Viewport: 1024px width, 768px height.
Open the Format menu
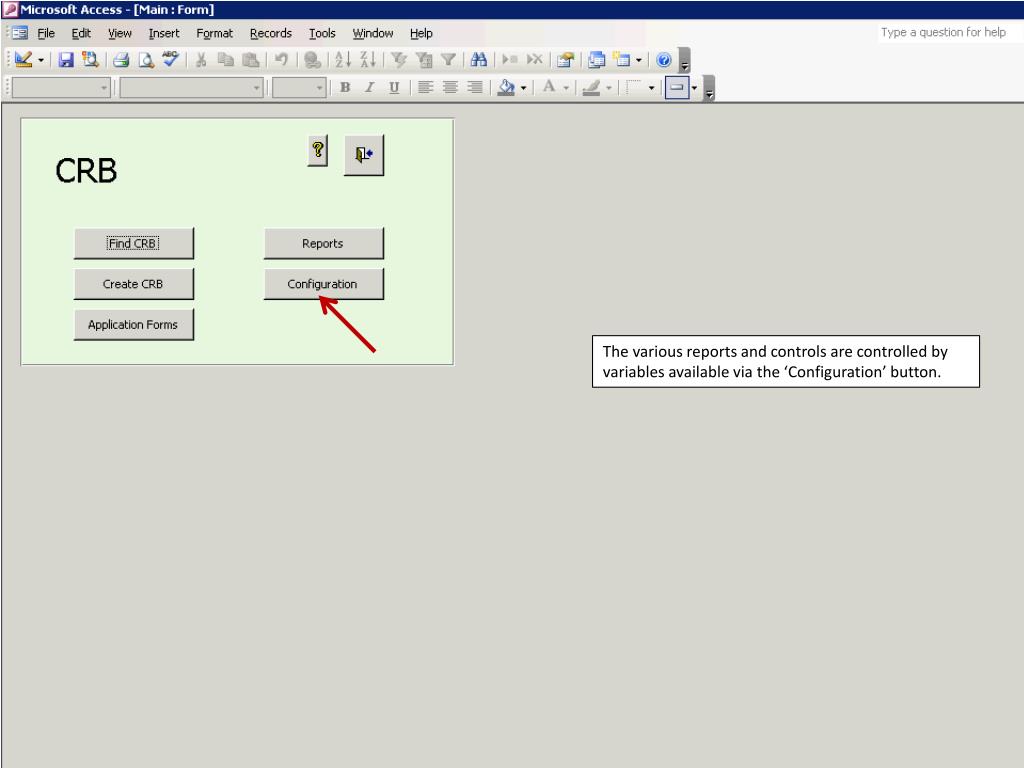tap(214, 33)
